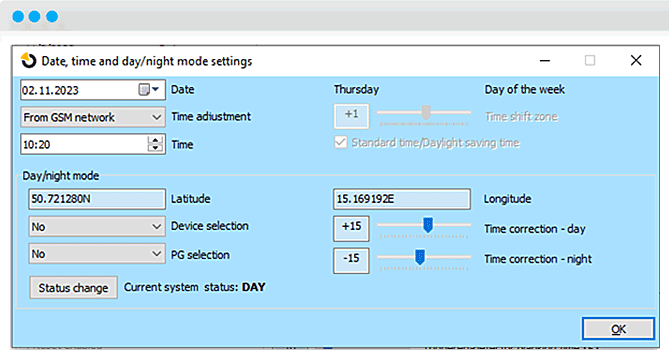Click the Time correction - night label

538,259
